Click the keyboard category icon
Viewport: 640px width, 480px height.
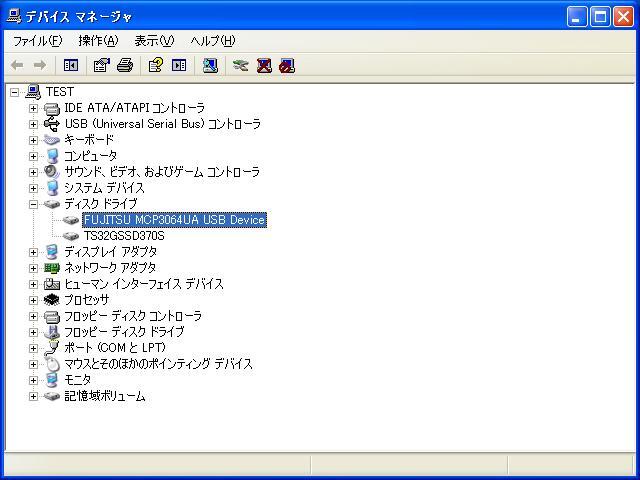pyautogui.click(x=52, y=140)
